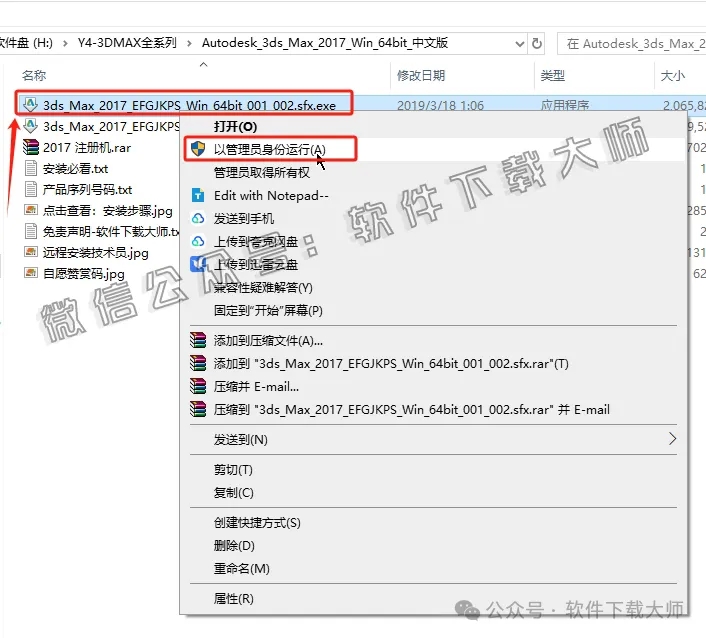Sort files by the 大小 column header
Screen dimensions: 706x638
672,76
